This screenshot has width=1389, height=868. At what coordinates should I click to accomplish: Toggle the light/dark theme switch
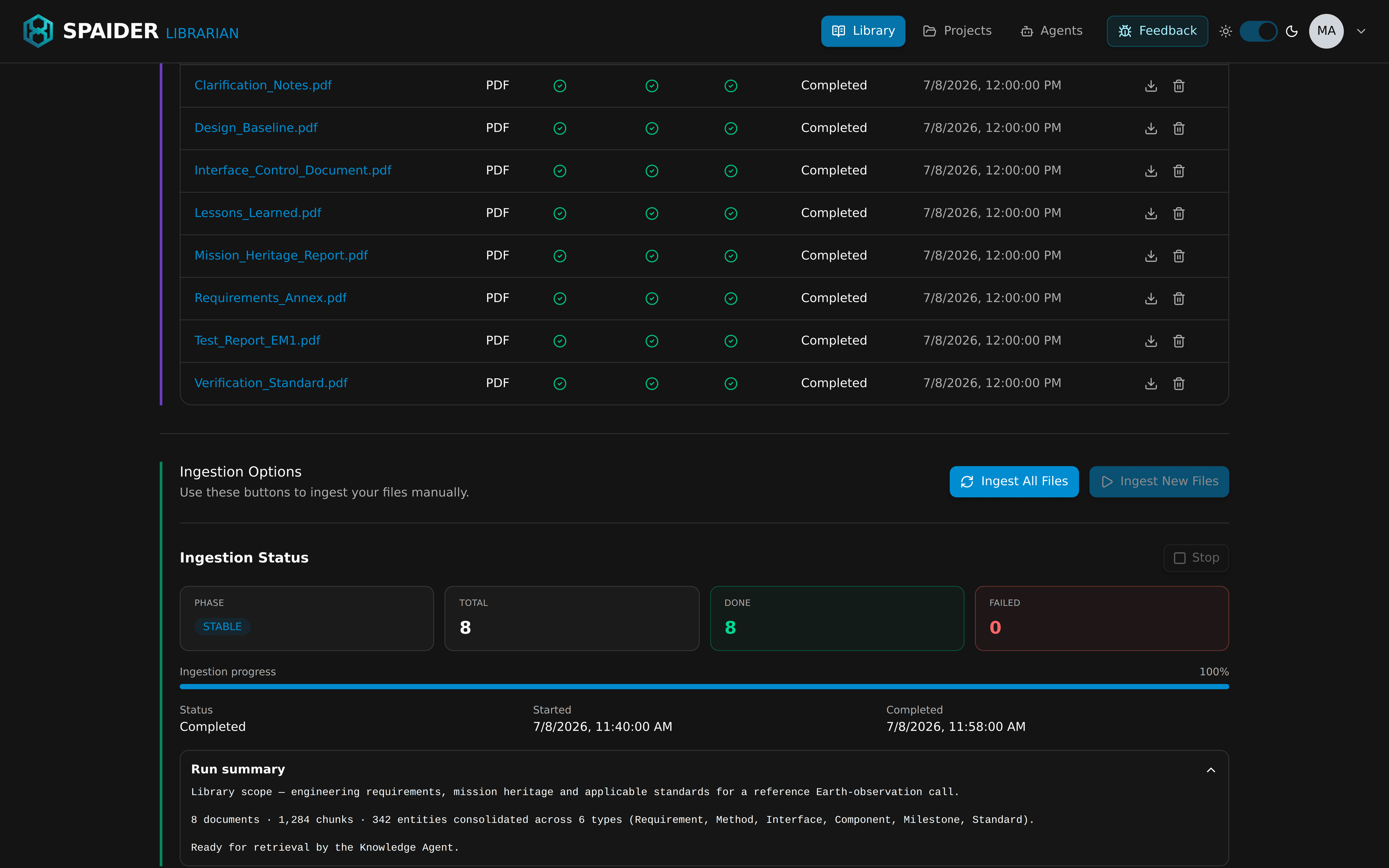[x=1258, y=31]
